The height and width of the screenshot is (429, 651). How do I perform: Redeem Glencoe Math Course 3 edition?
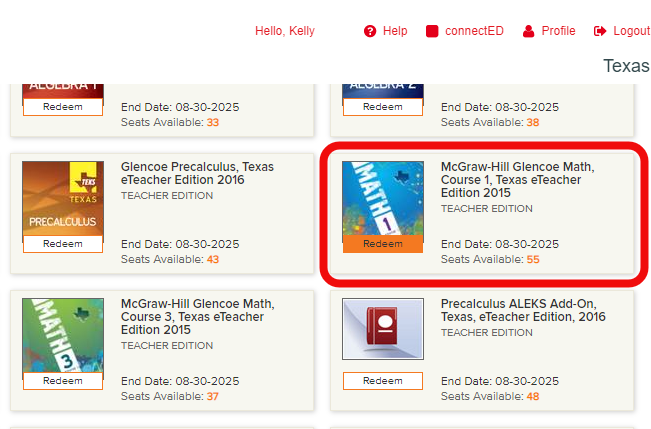63,381
